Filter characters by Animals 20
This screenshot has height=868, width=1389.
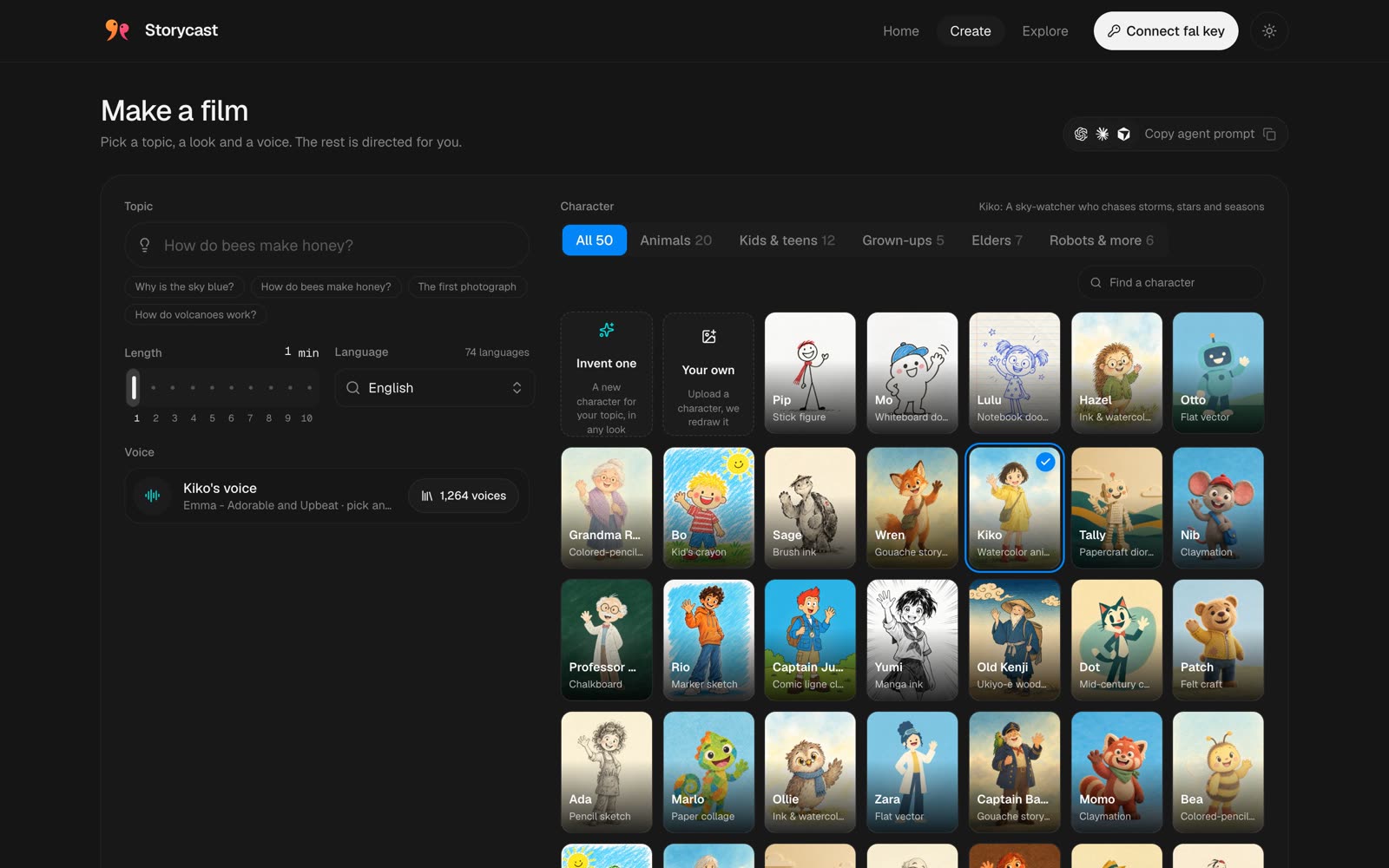click(x=676, y=240)
